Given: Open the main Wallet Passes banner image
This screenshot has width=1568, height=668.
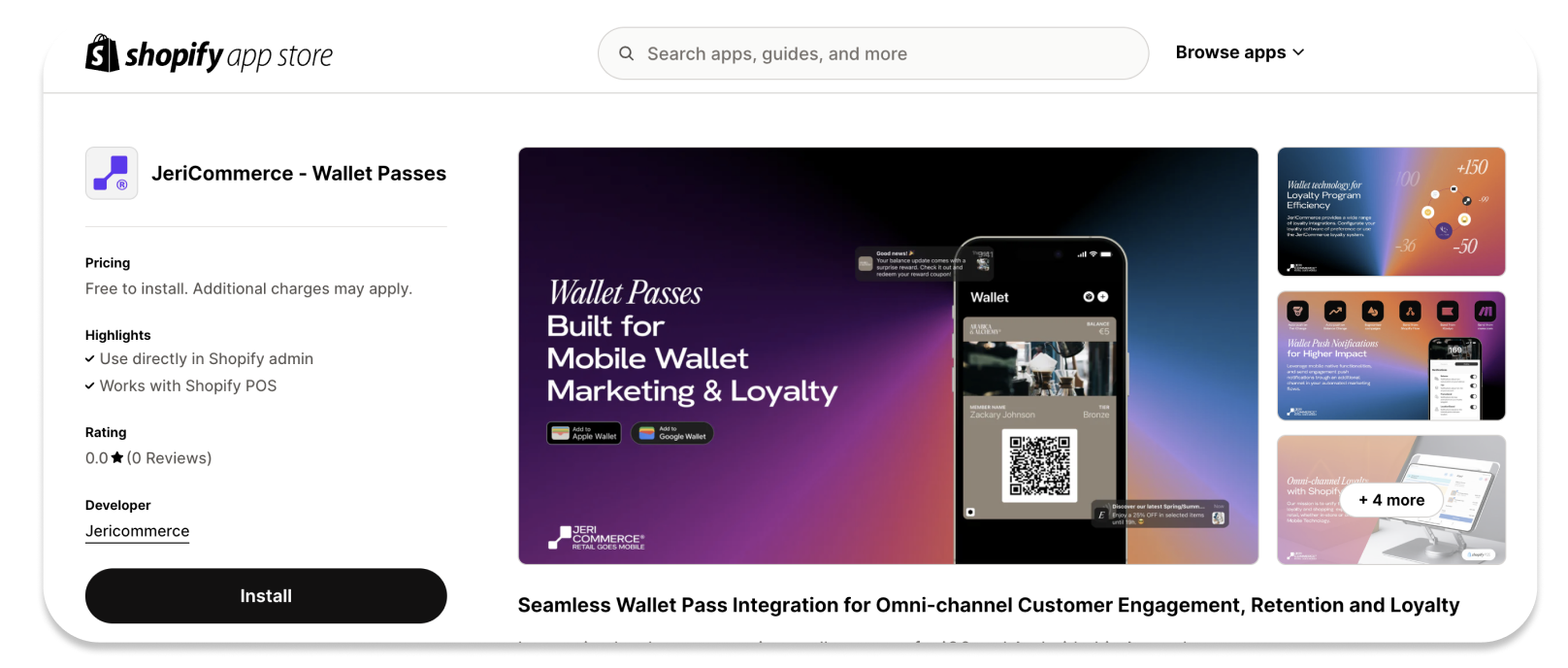Looking at the screenshot, I should 888,355.
